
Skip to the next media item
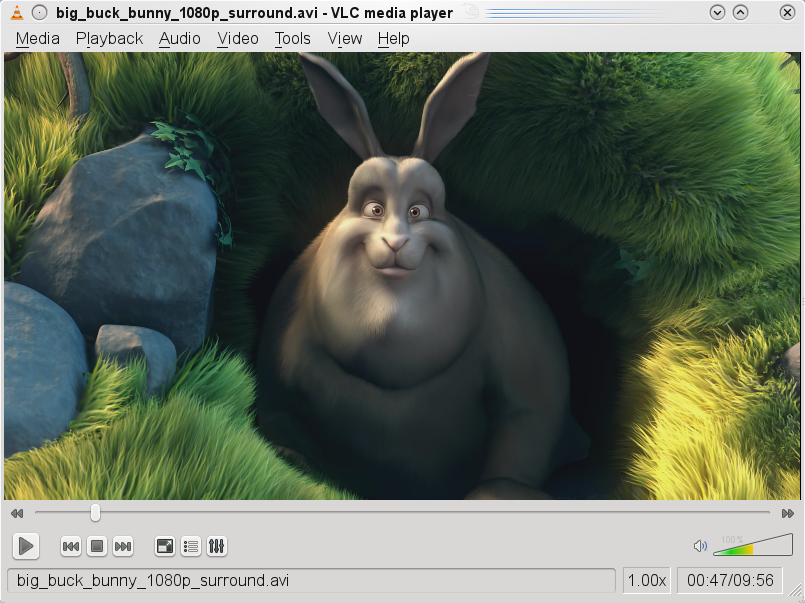pos(122,546)
